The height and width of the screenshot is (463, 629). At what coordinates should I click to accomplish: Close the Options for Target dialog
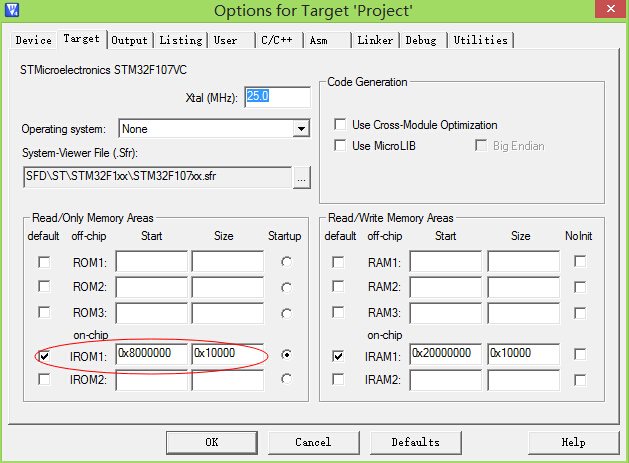tap(611, 9)
